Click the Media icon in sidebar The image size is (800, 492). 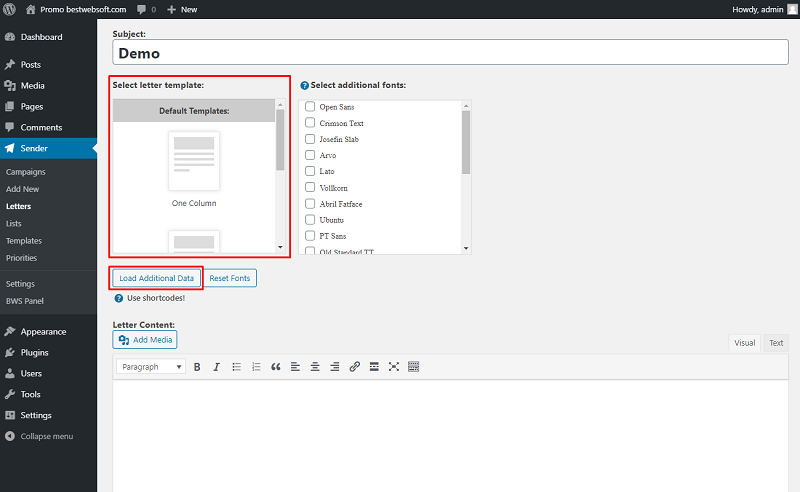coord(10,85)
